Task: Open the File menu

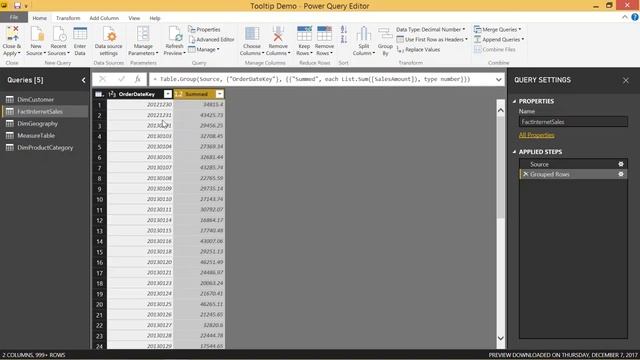Action: click(x=14, y=18)
